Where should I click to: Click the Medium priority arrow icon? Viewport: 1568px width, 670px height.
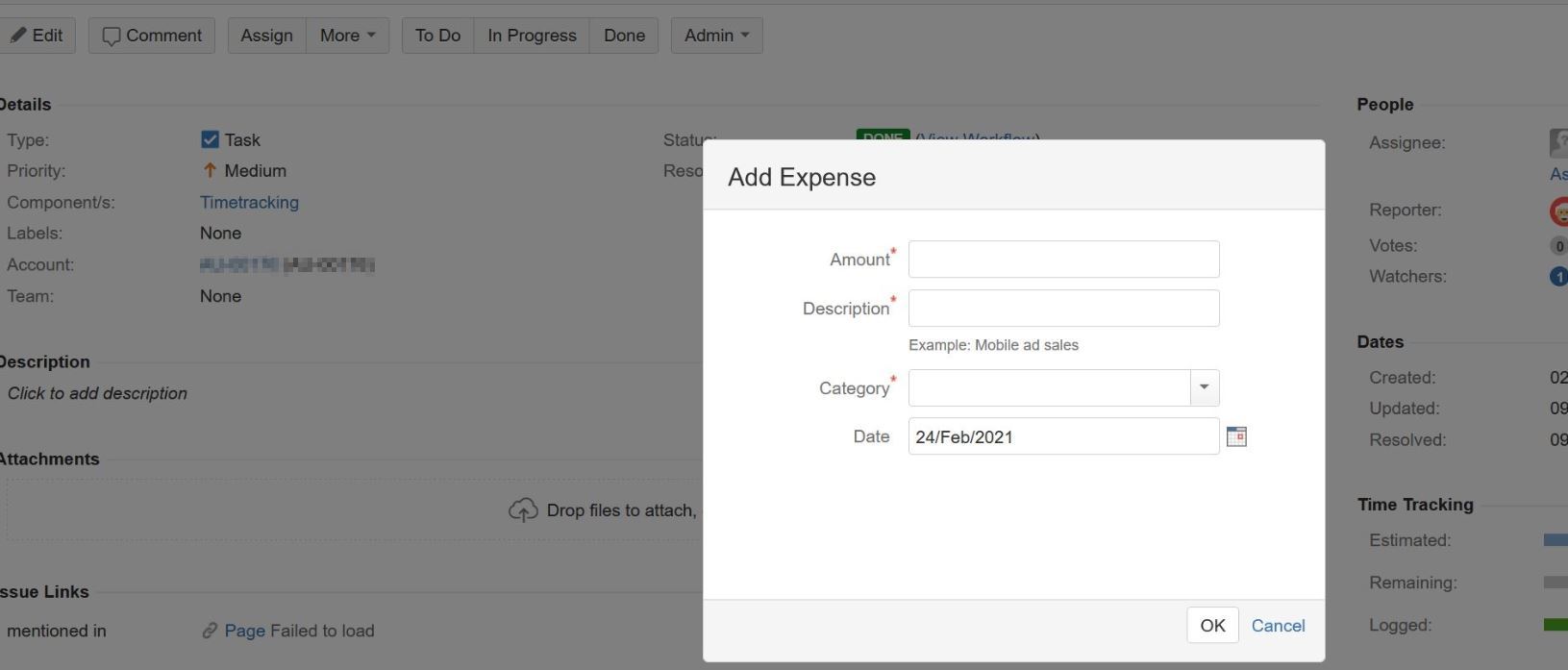210,171
